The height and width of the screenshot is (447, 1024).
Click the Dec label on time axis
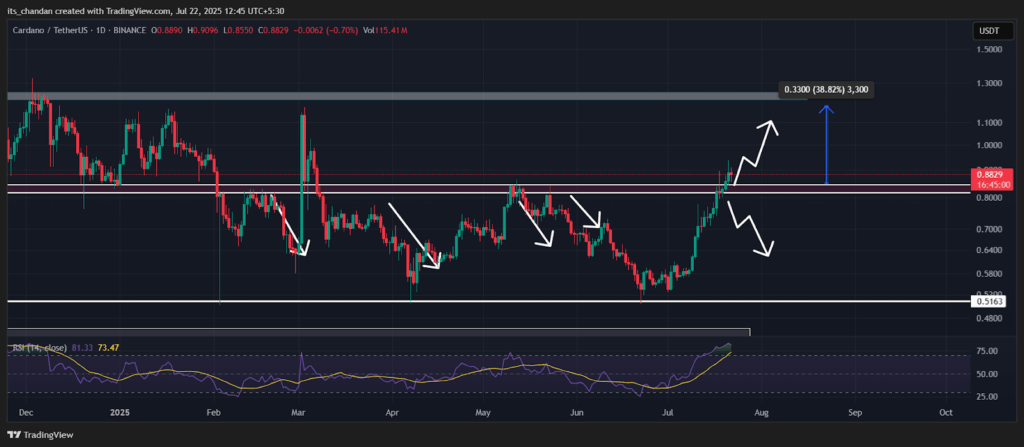pyautogui.click(x=27, y=413)
